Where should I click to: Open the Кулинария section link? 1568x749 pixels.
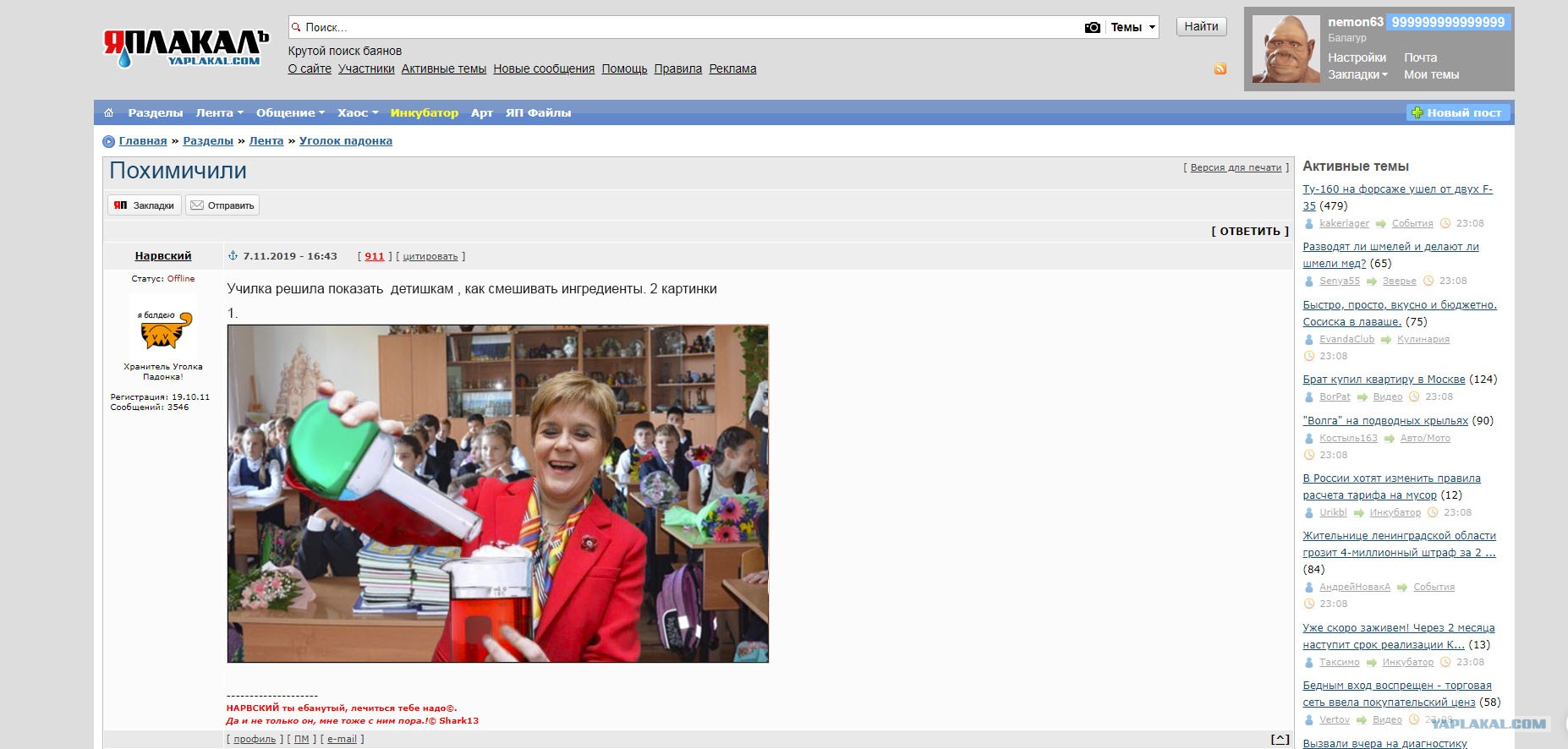1423,339
